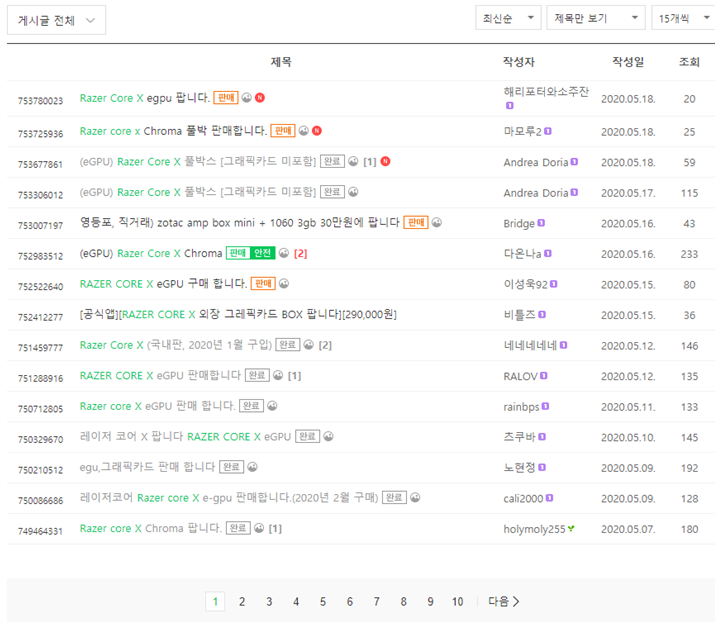Open post 'RAZER CORE X eGPU 판매합니다'
The height and width of the screenshot is (622, 715).
coord(160,375)
